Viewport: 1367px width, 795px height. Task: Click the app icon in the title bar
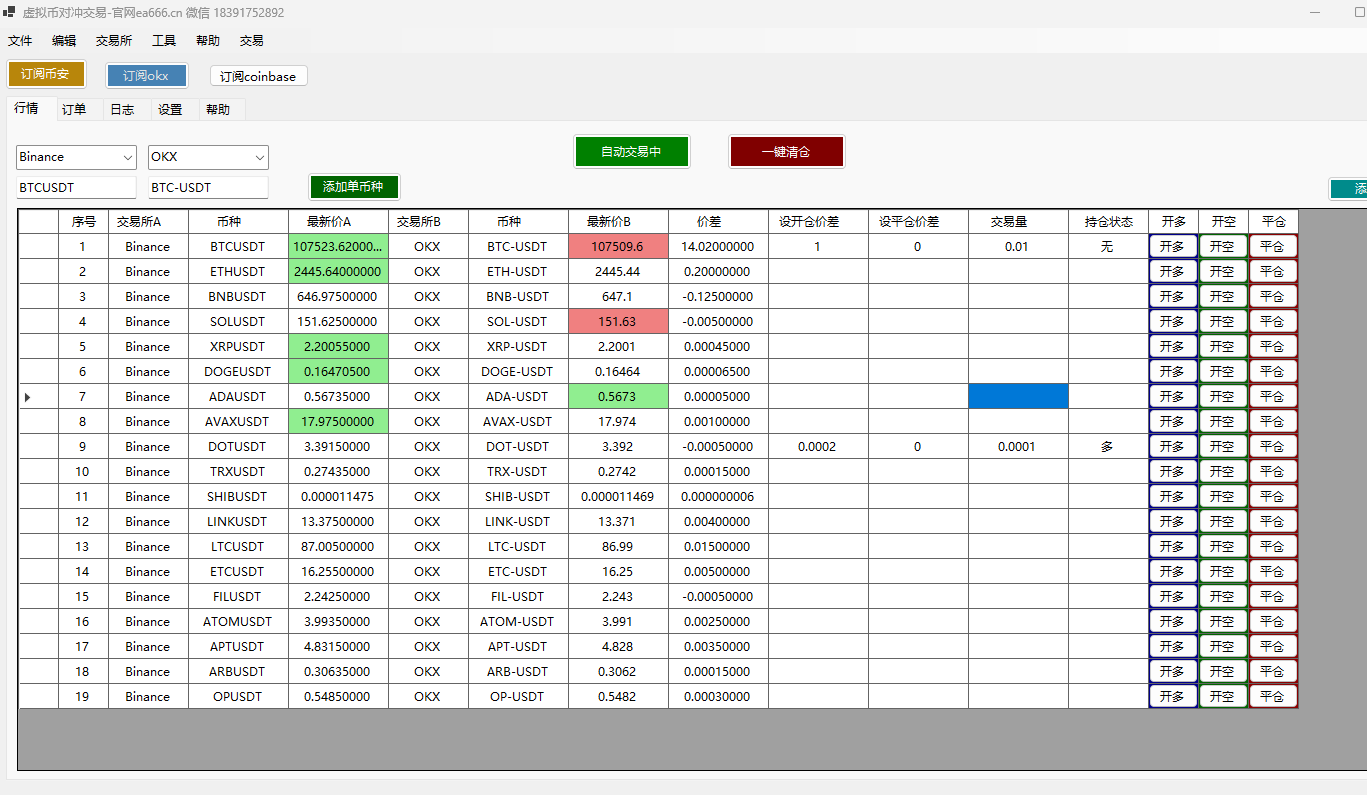[x=9, y=13]
